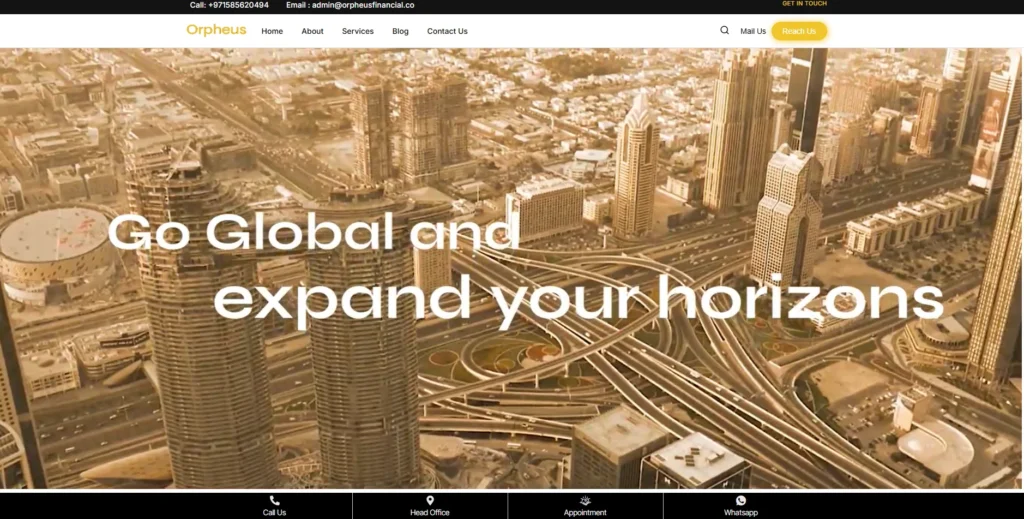Navigate to the Blog page
This screenshot has height=519, width=1024.
400,31
